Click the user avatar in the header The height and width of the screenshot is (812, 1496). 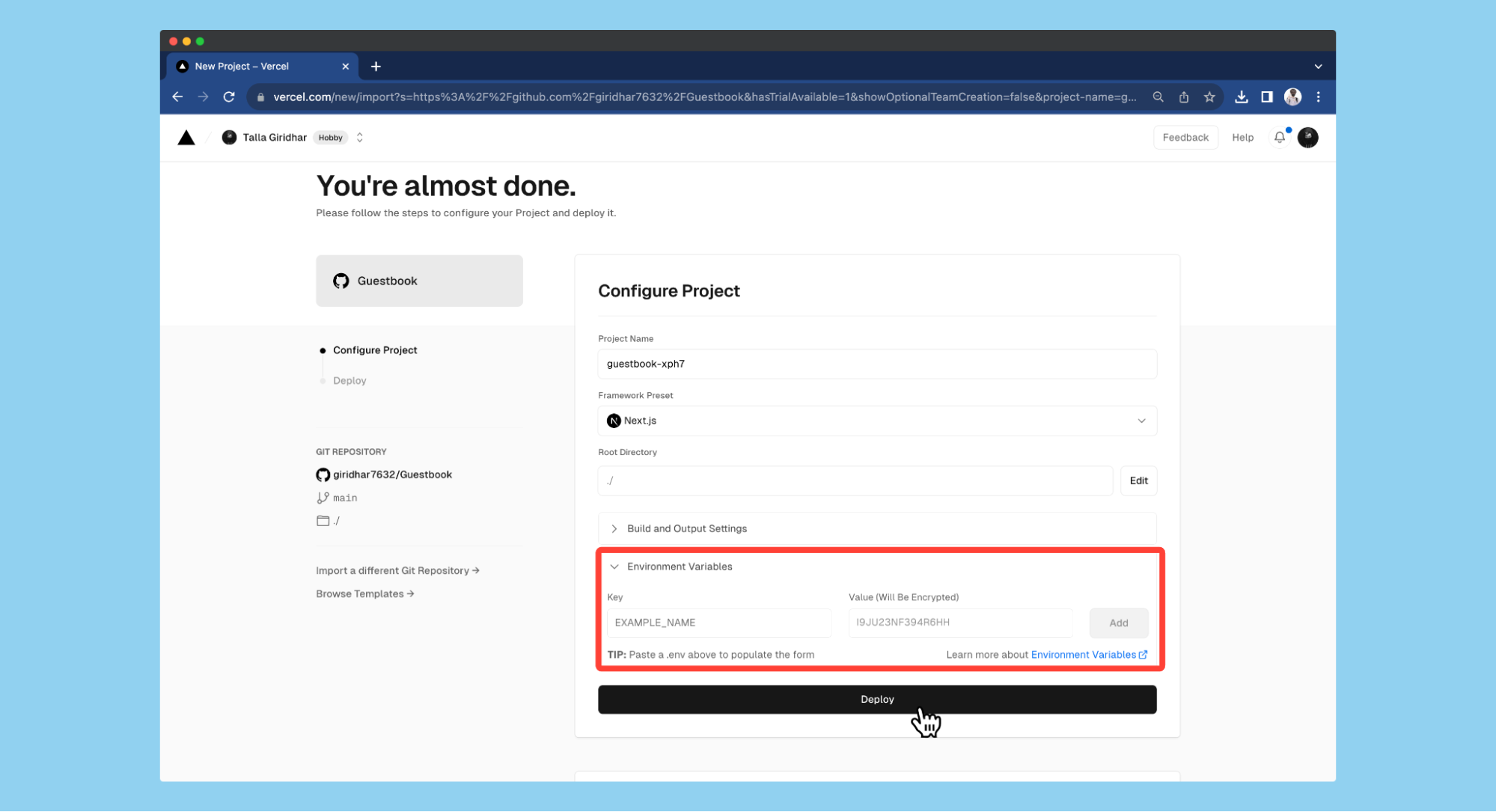[1307, 138]
